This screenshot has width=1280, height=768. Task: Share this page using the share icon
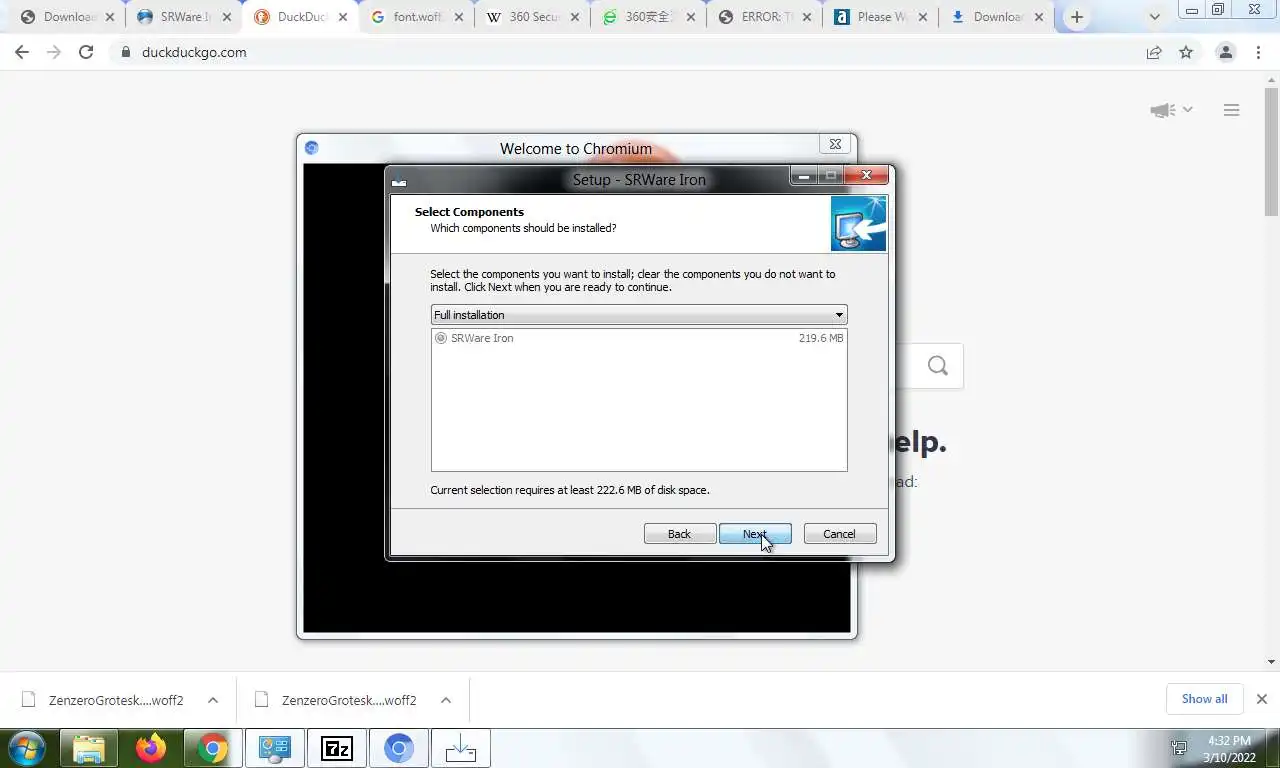[1154, 52]
